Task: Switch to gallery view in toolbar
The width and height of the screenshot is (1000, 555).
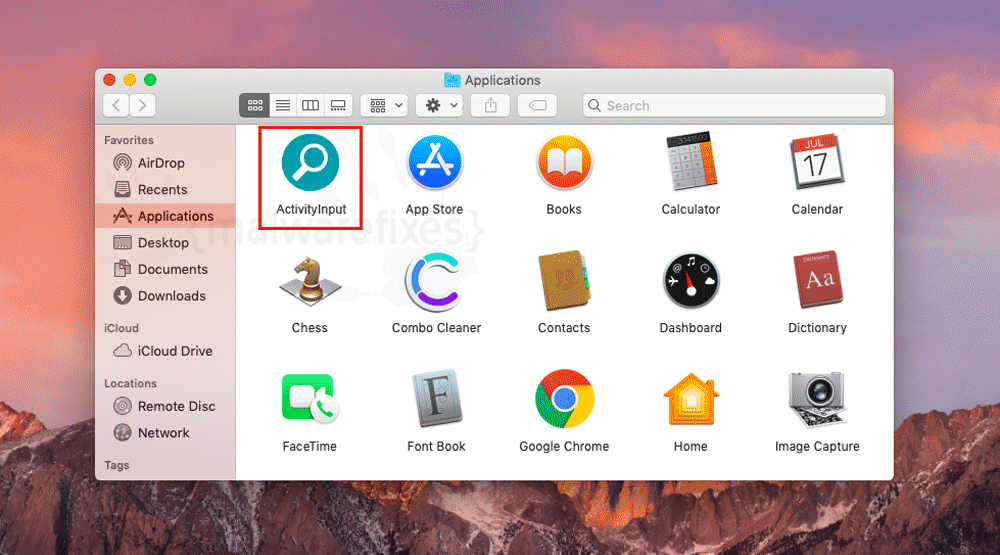Action: [338, 105]
